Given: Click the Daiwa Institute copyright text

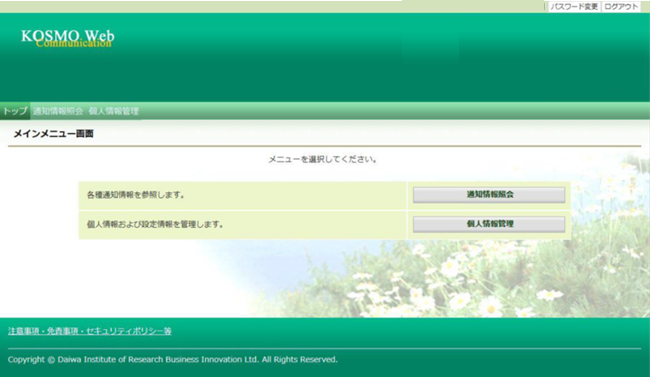Looking at the screenshot, I should pos(172,360).
